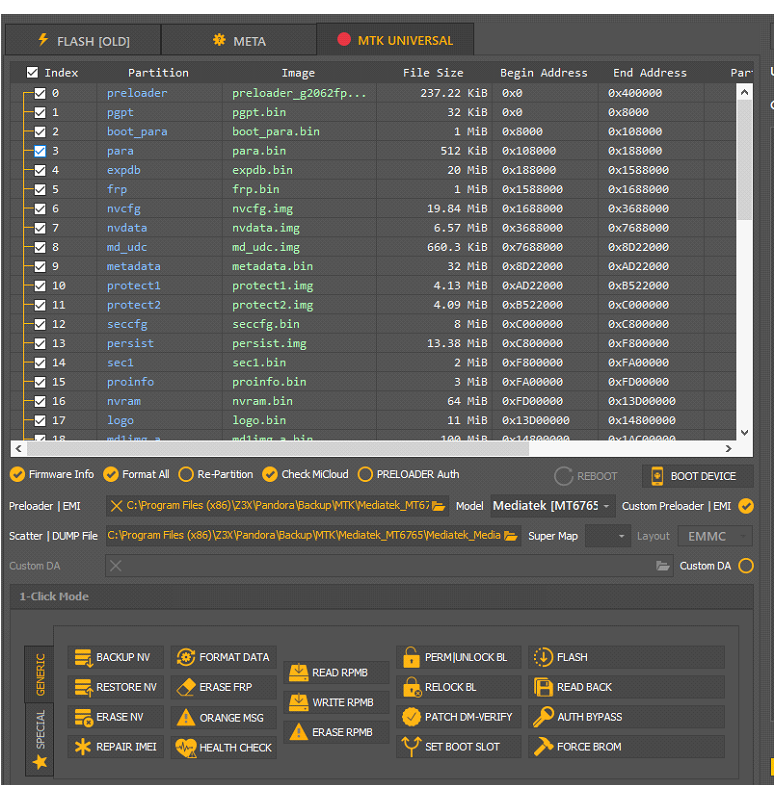Click ERASE FRP eraser icon
The width and height of the screenshot is (775, 785).
click(186, 687)
